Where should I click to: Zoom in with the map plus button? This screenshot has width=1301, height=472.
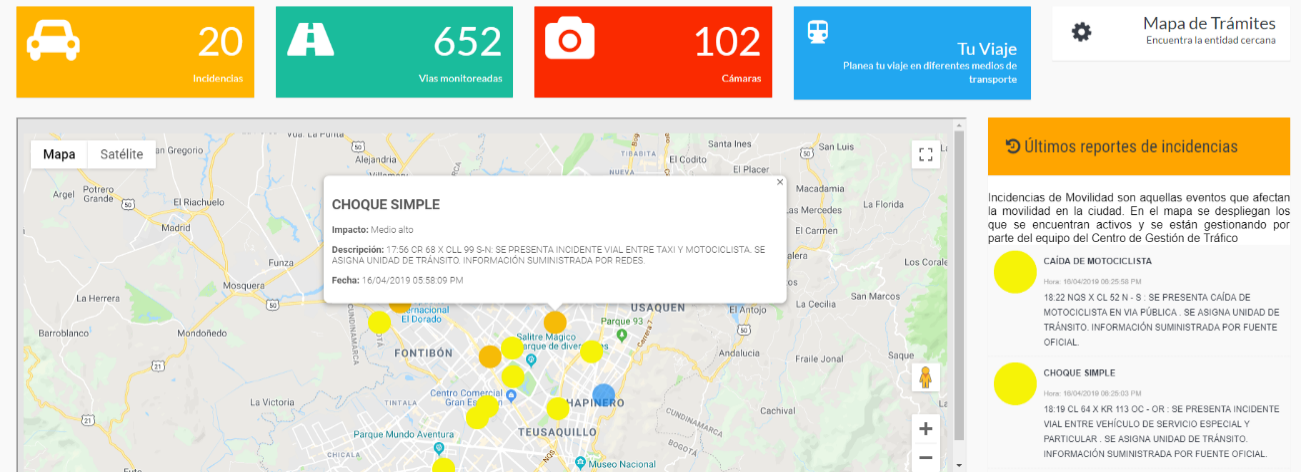tap(926, 429)
